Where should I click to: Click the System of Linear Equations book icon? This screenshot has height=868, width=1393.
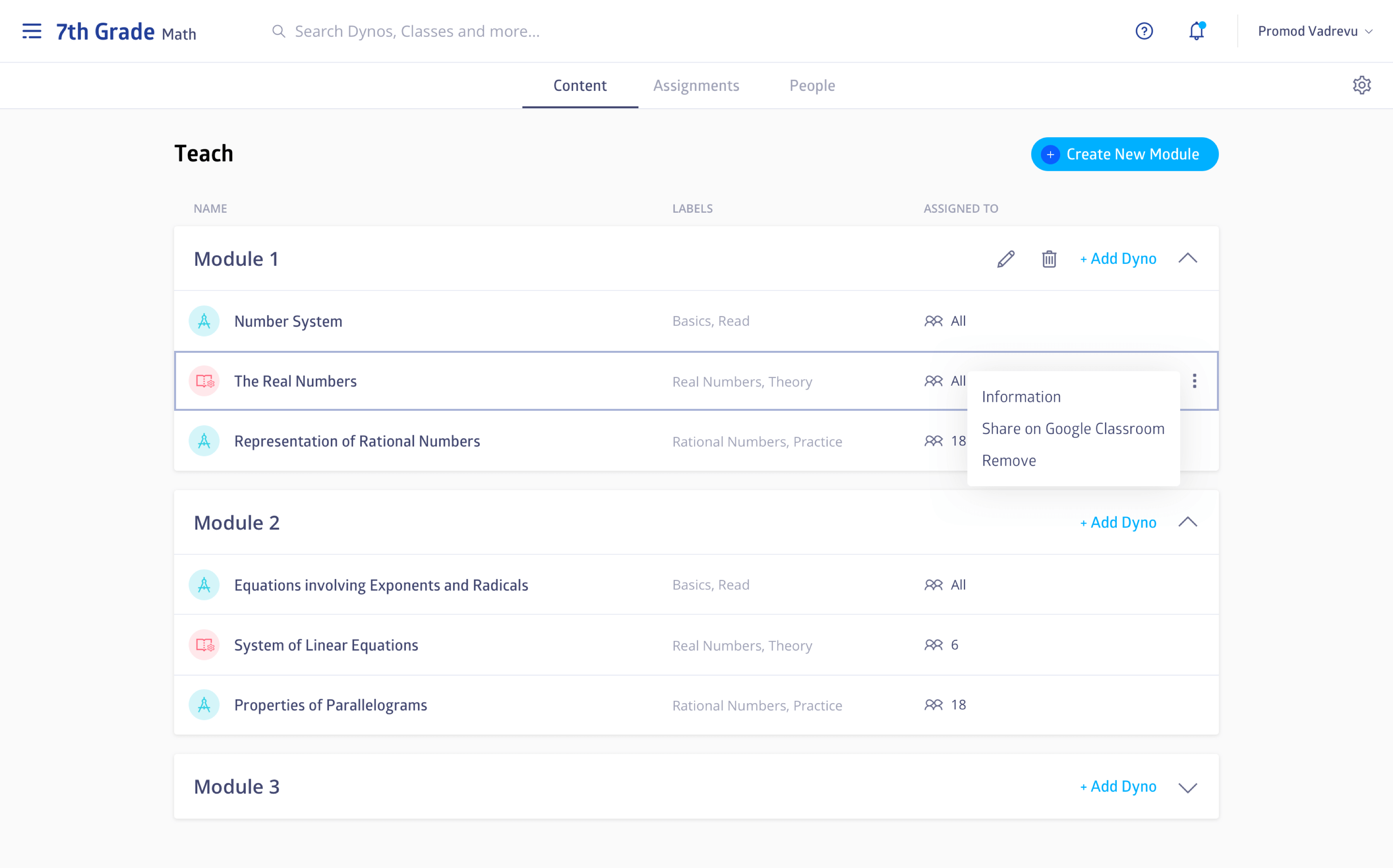[204, 645]
